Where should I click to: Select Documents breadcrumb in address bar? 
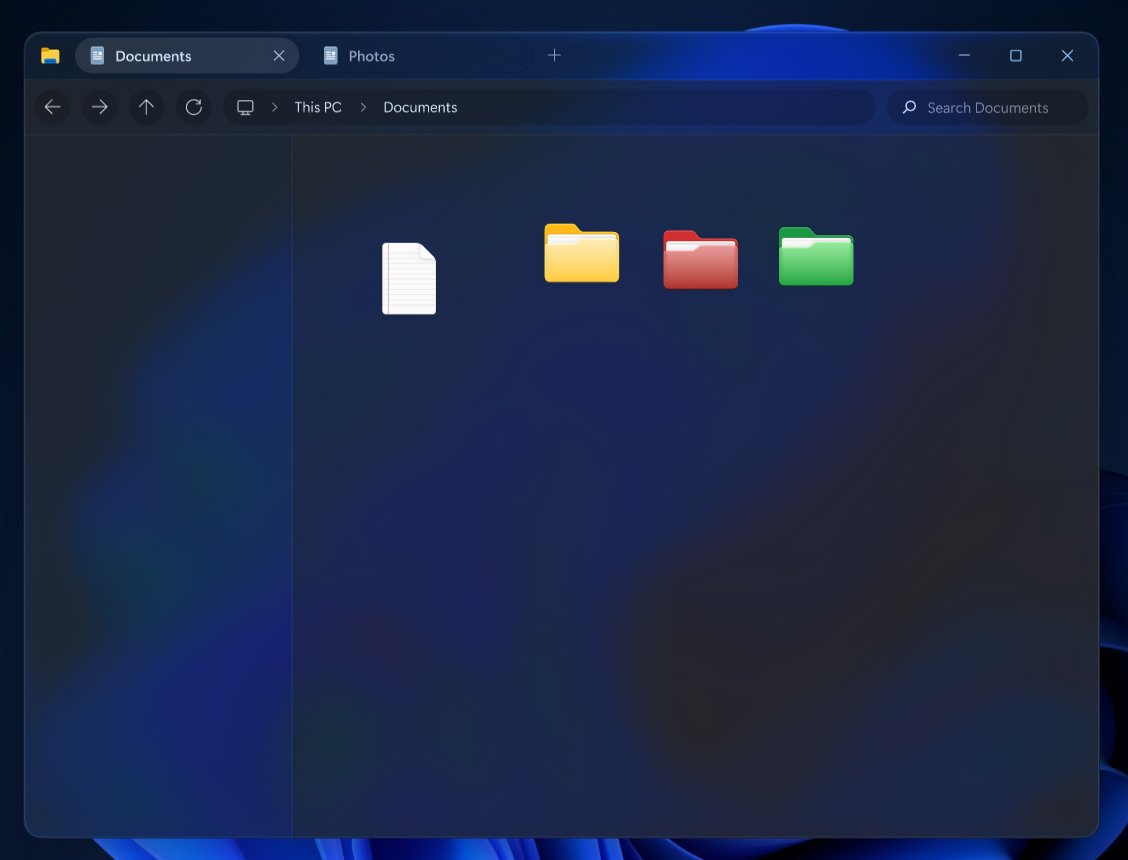pyautogui.click(x=420, y=107)
